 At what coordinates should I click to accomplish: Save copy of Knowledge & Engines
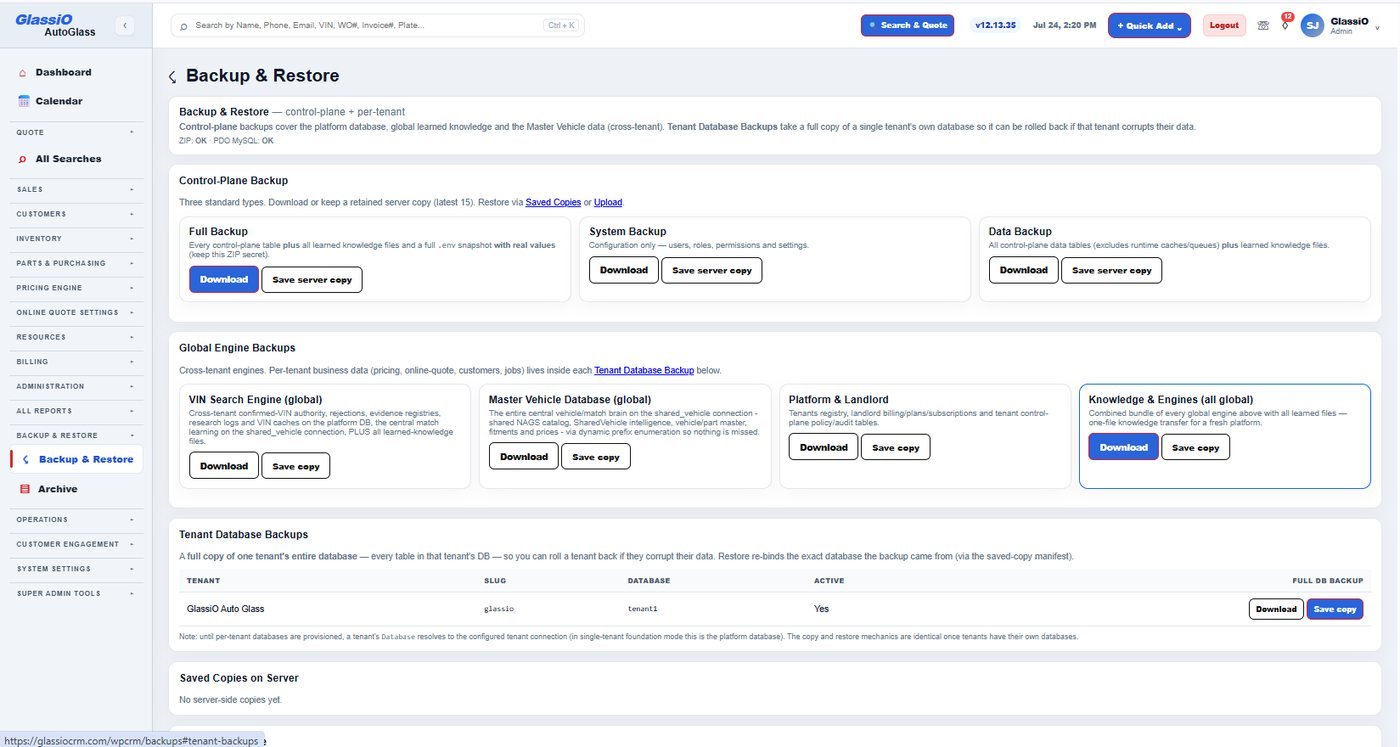(1196, 447)
